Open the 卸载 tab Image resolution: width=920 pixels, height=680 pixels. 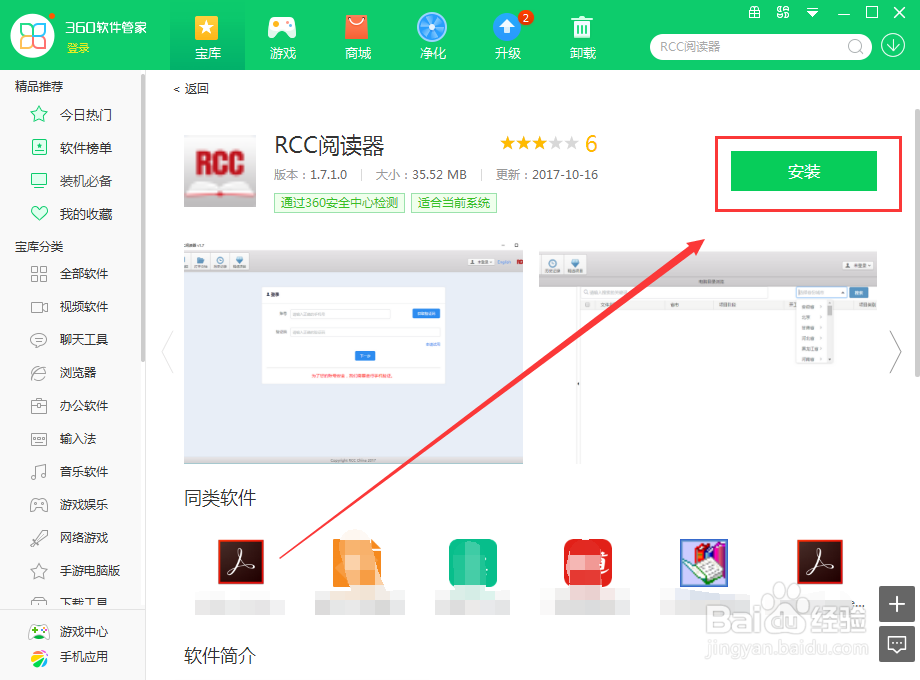point(582,36)
